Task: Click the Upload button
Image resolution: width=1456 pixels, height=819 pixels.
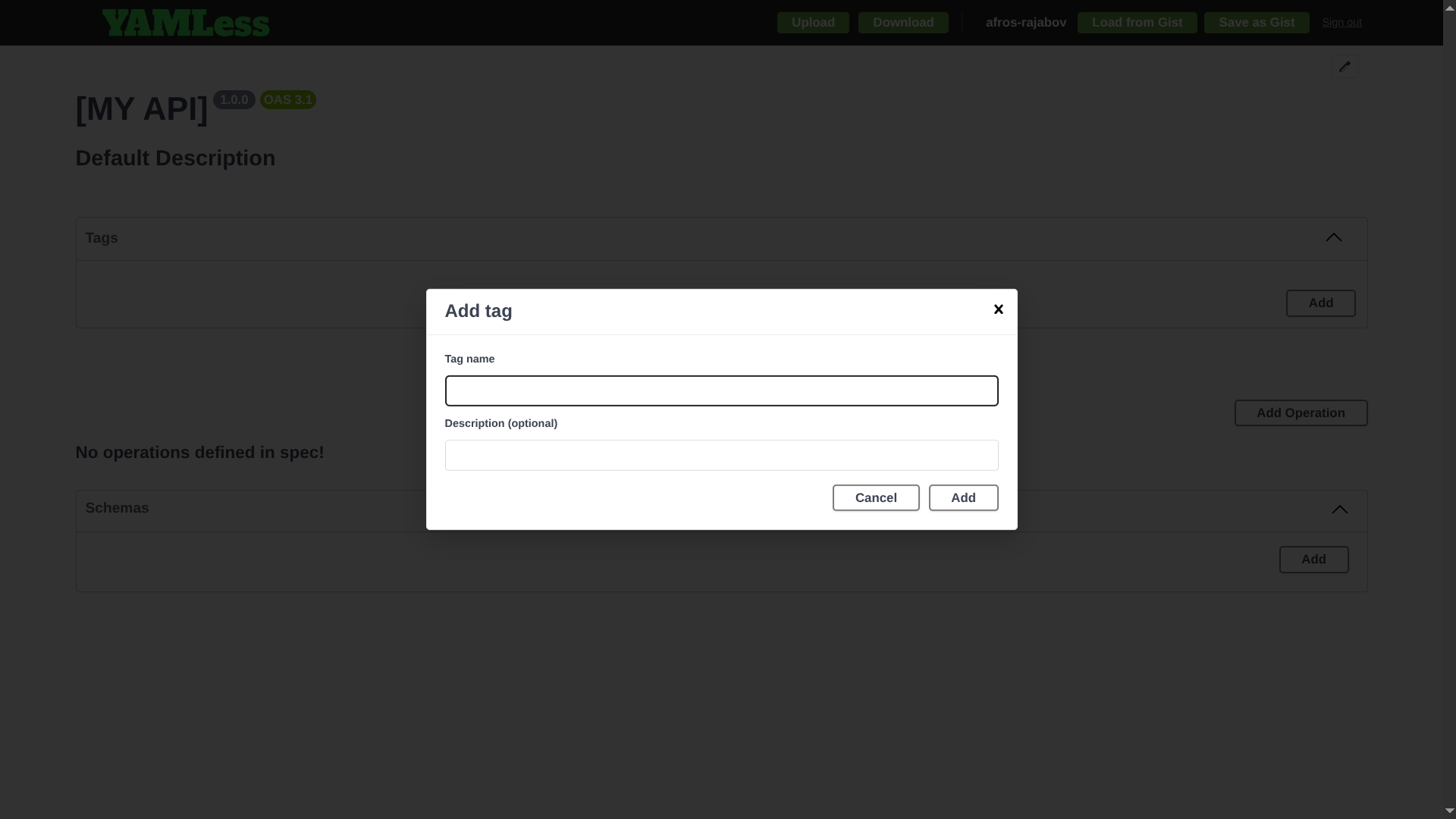Action: (813, 23)
